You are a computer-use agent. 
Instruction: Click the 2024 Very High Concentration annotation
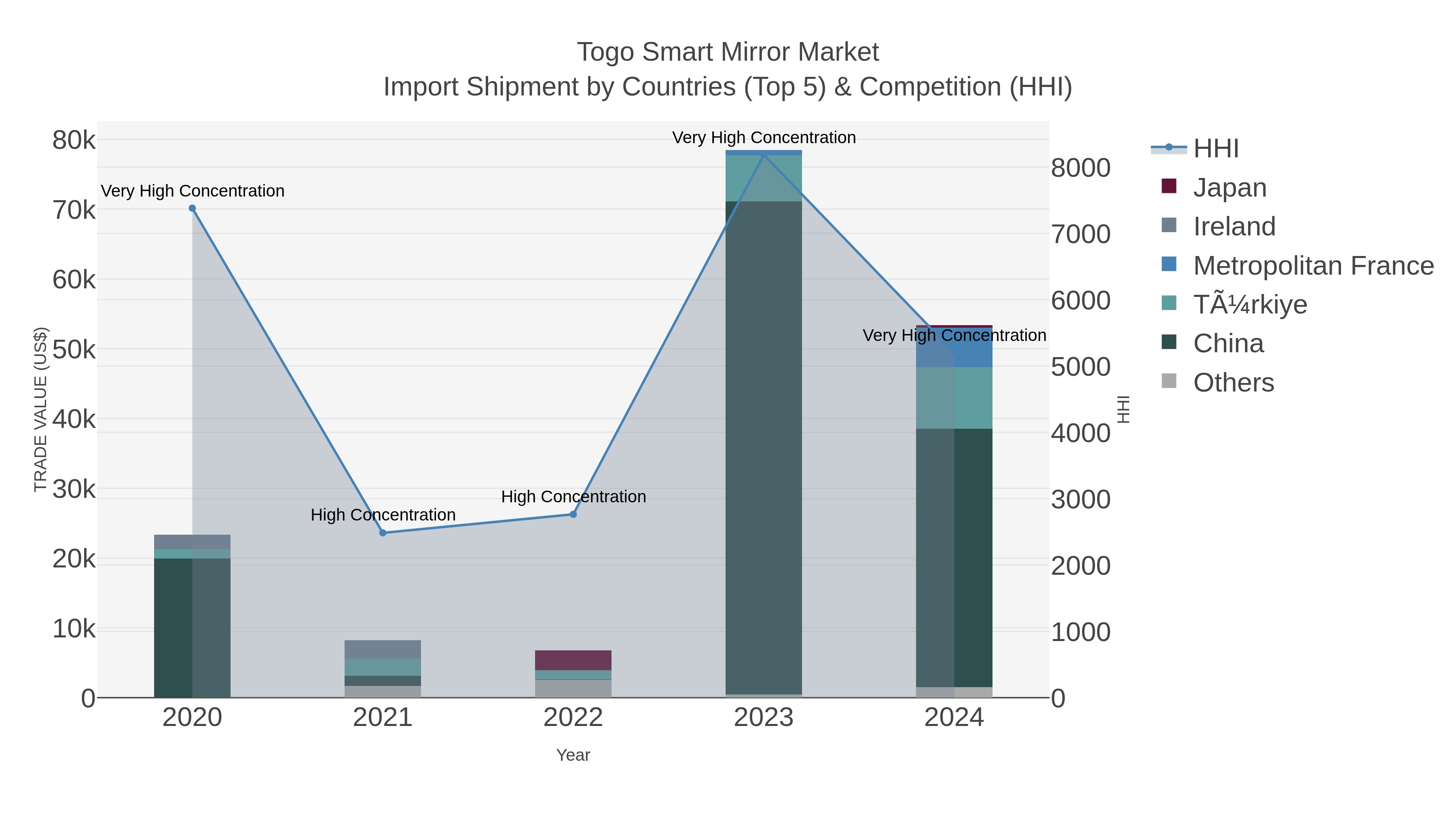[954, 335]
